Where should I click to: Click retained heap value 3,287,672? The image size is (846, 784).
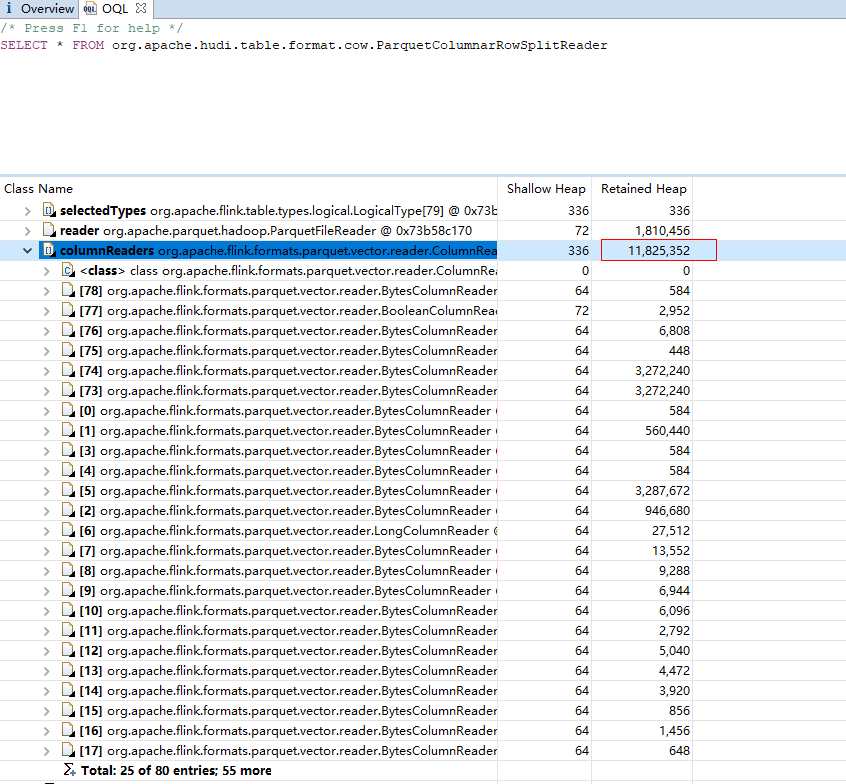pos(663,491)
